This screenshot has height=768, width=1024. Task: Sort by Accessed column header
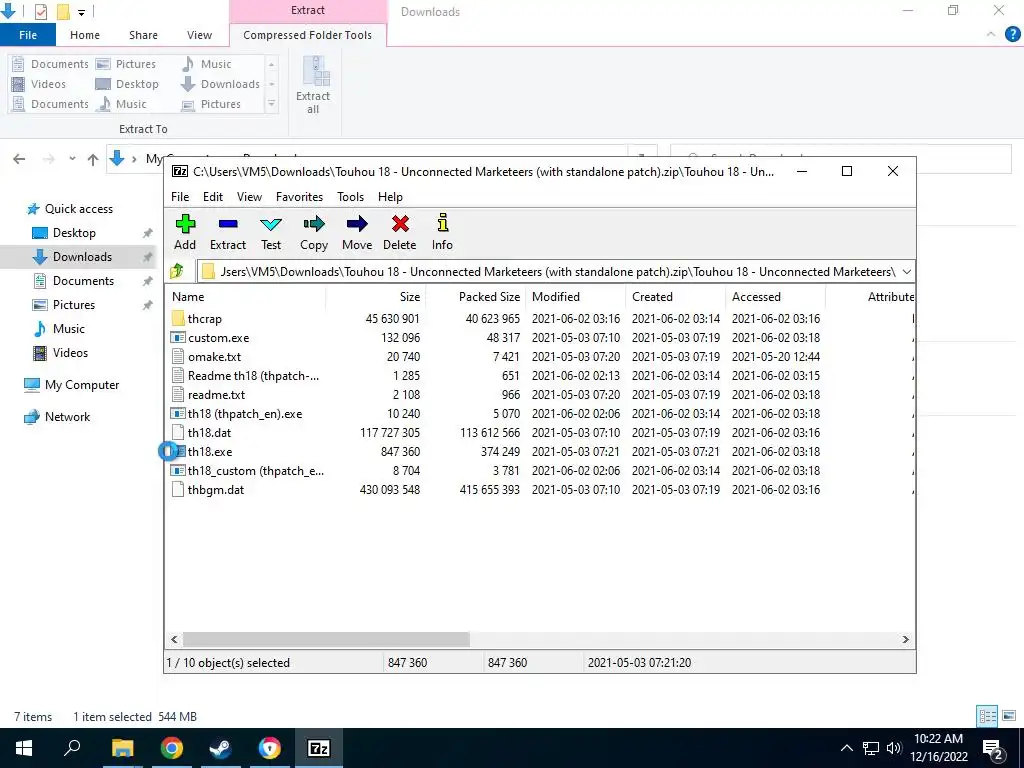point(775,296)
